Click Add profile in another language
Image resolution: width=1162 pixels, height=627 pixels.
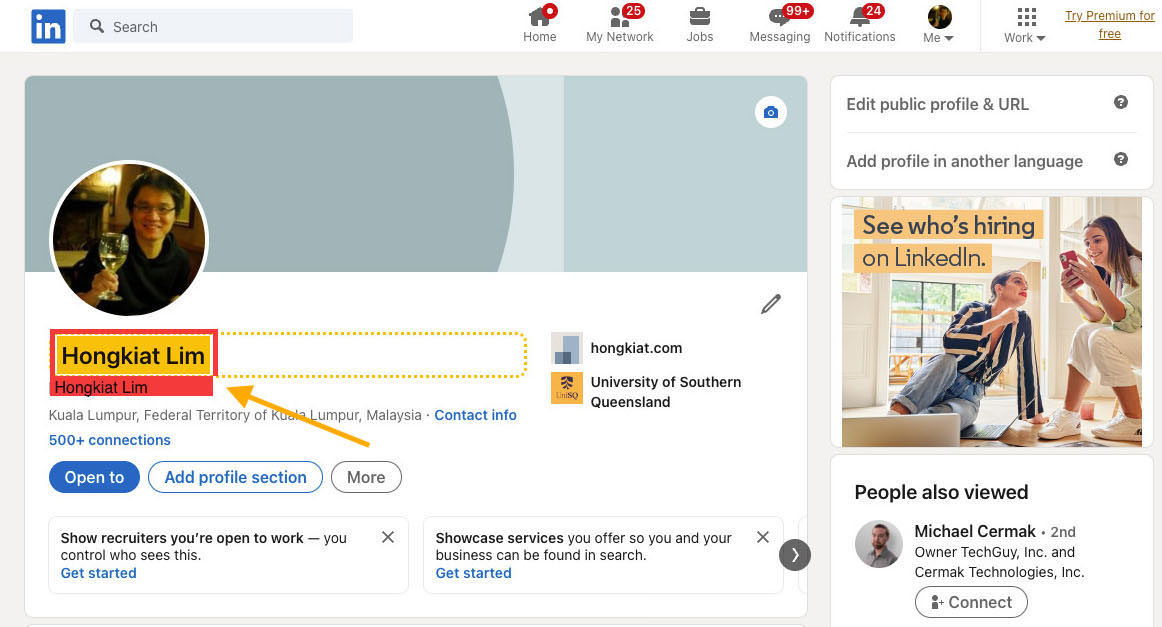pyautogui.click(x=964, y=161)
